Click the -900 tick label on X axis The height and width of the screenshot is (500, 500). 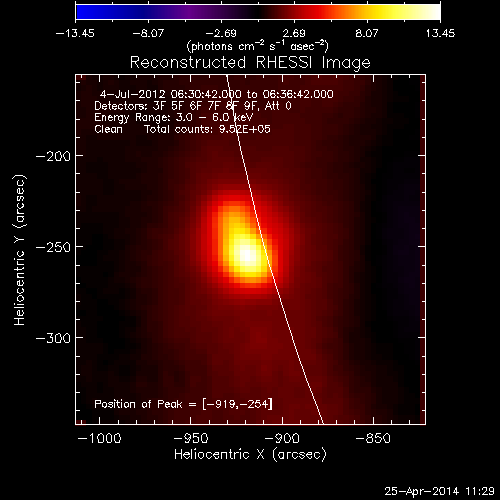tap(282, 438)
